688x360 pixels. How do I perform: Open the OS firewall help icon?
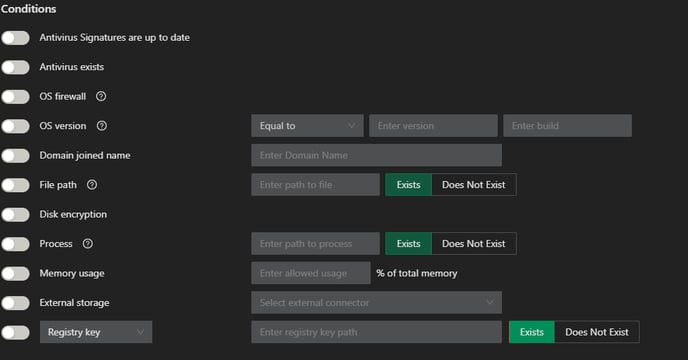101,96
